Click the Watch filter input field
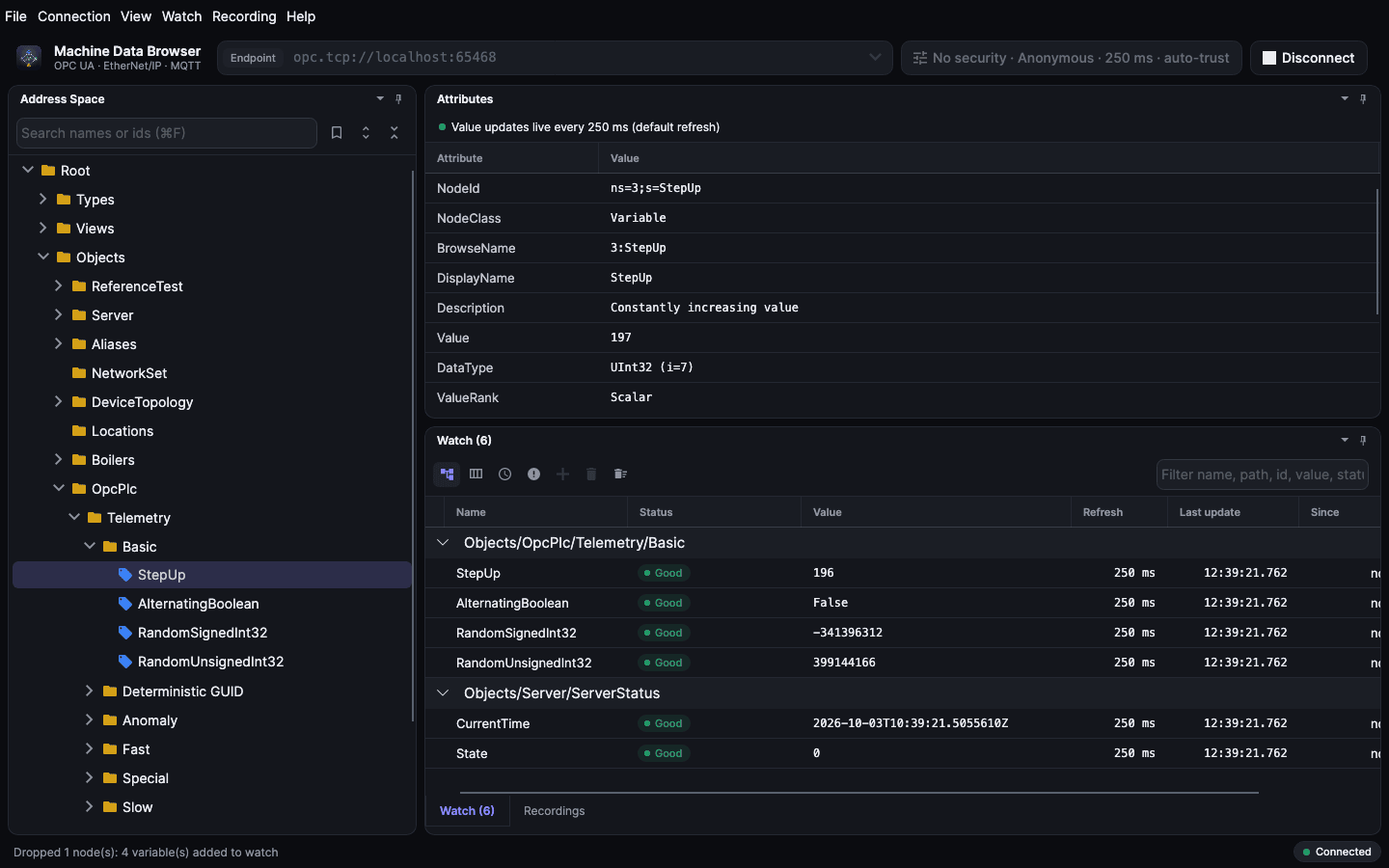The height and width of the screenshot is (868, 1389). [x=1263, y=475]
